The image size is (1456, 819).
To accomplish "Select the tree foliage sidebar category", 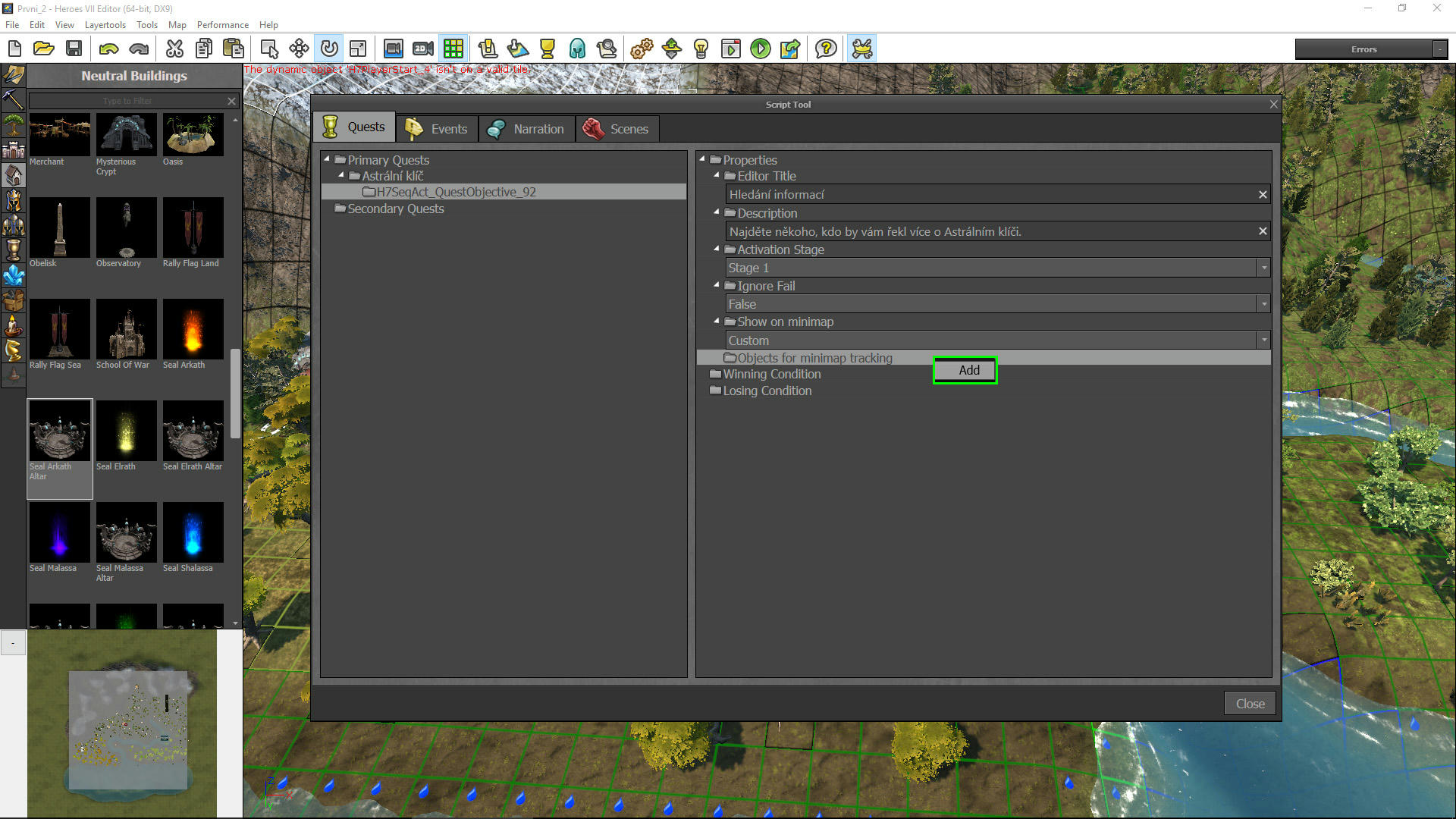I will point(14,125).
